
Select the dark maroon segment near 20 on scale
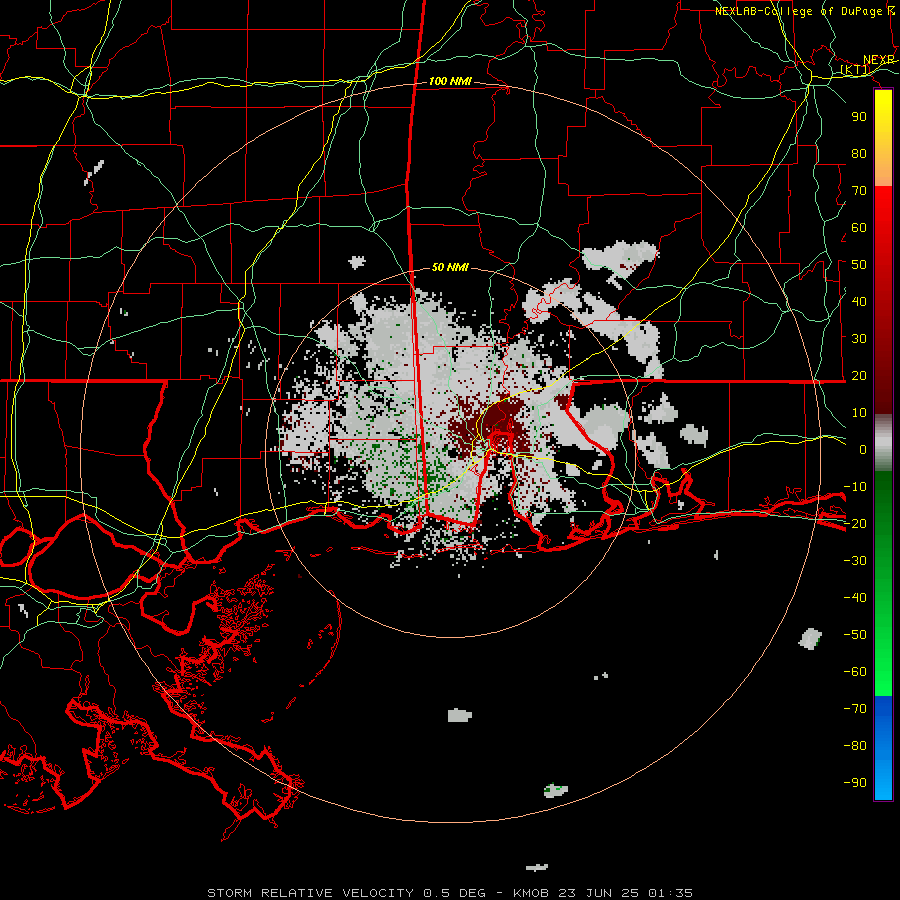point(883,376)
